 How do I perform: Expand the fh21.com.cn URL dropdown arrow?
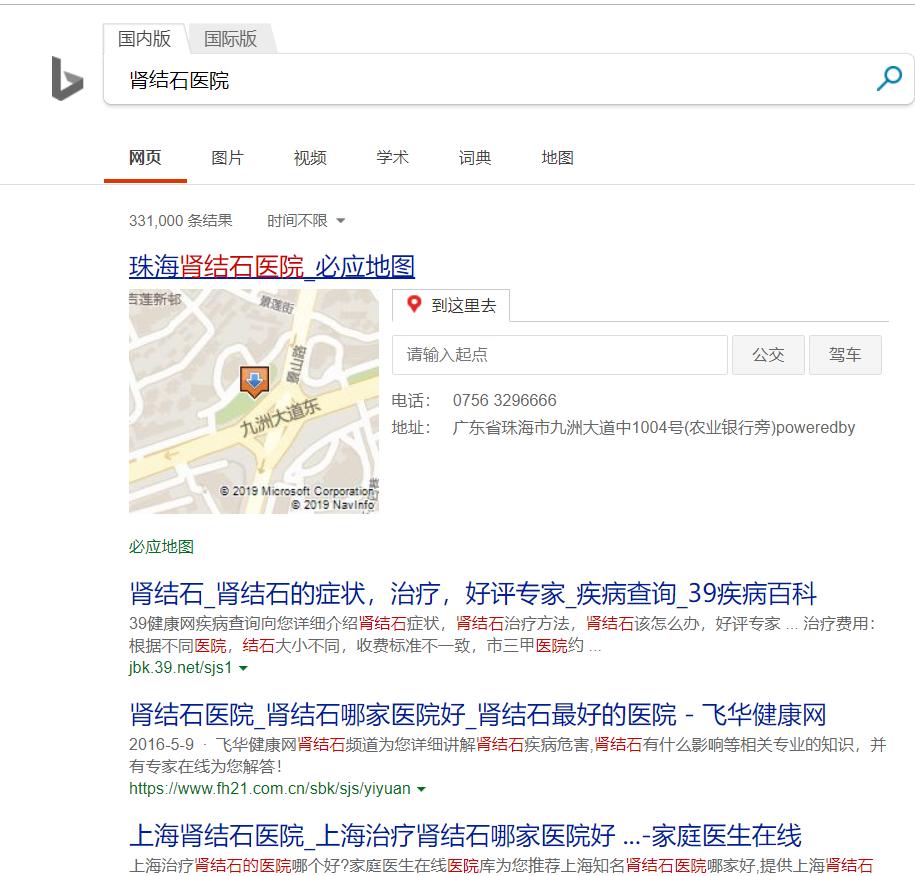pyautogui.click(x=420, y=789)
